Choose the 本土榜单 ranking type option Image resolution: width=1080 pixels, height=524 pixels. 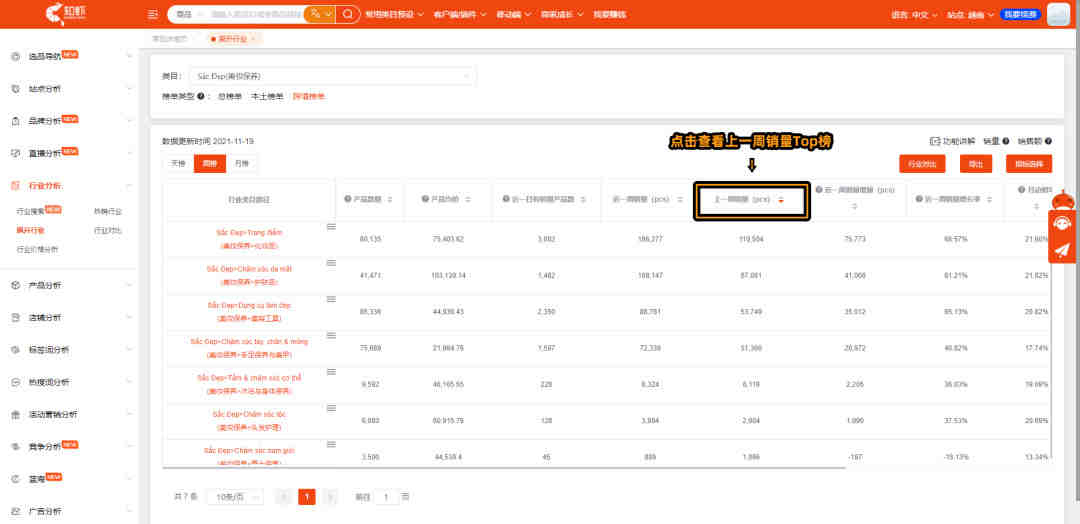coord(267,97)
